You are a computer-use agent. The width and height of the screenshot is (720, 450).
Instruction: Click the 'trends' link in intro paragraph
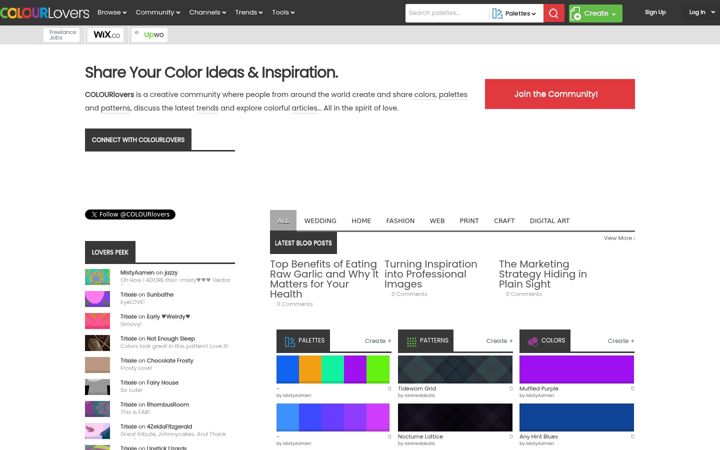pos(207,108)
